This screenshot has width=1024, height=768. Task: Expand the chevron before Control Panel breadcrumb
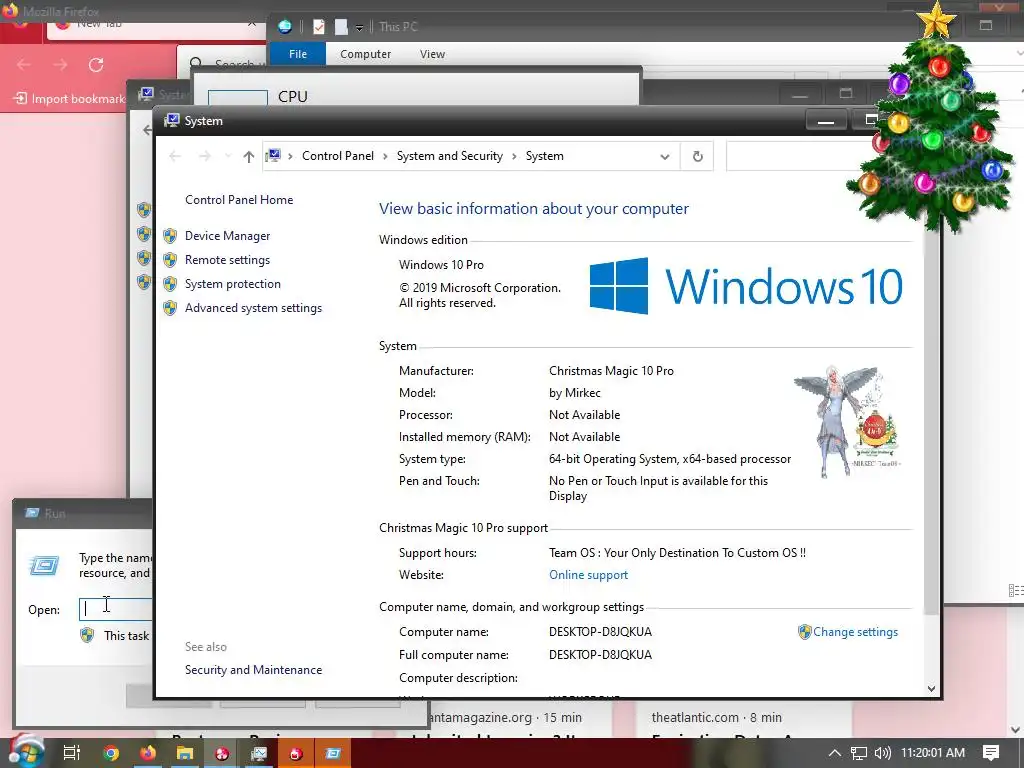pos(290,157)
